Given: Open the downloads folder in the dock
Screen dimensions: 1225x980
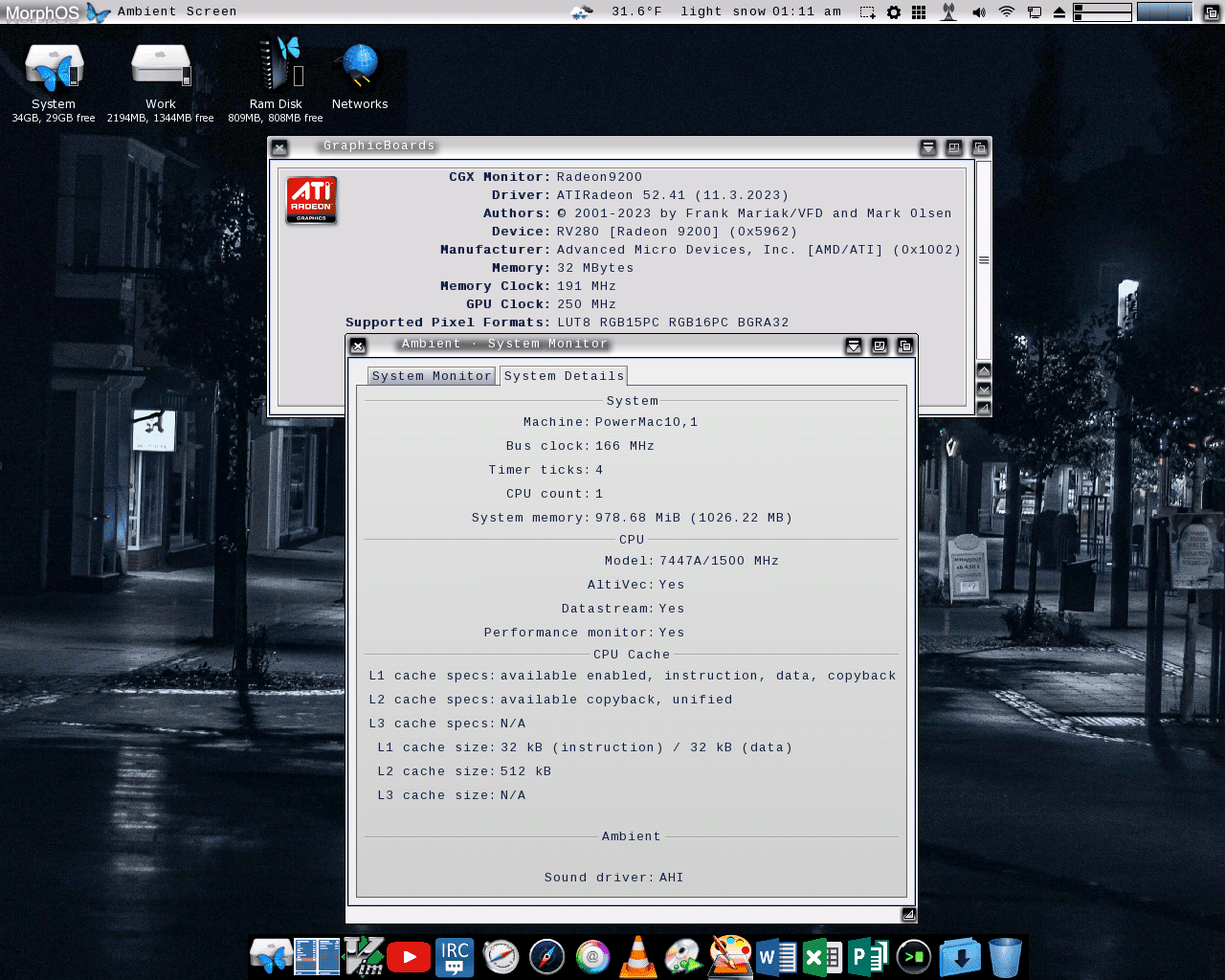Looking at the screenshot, I should coord(960,956).
